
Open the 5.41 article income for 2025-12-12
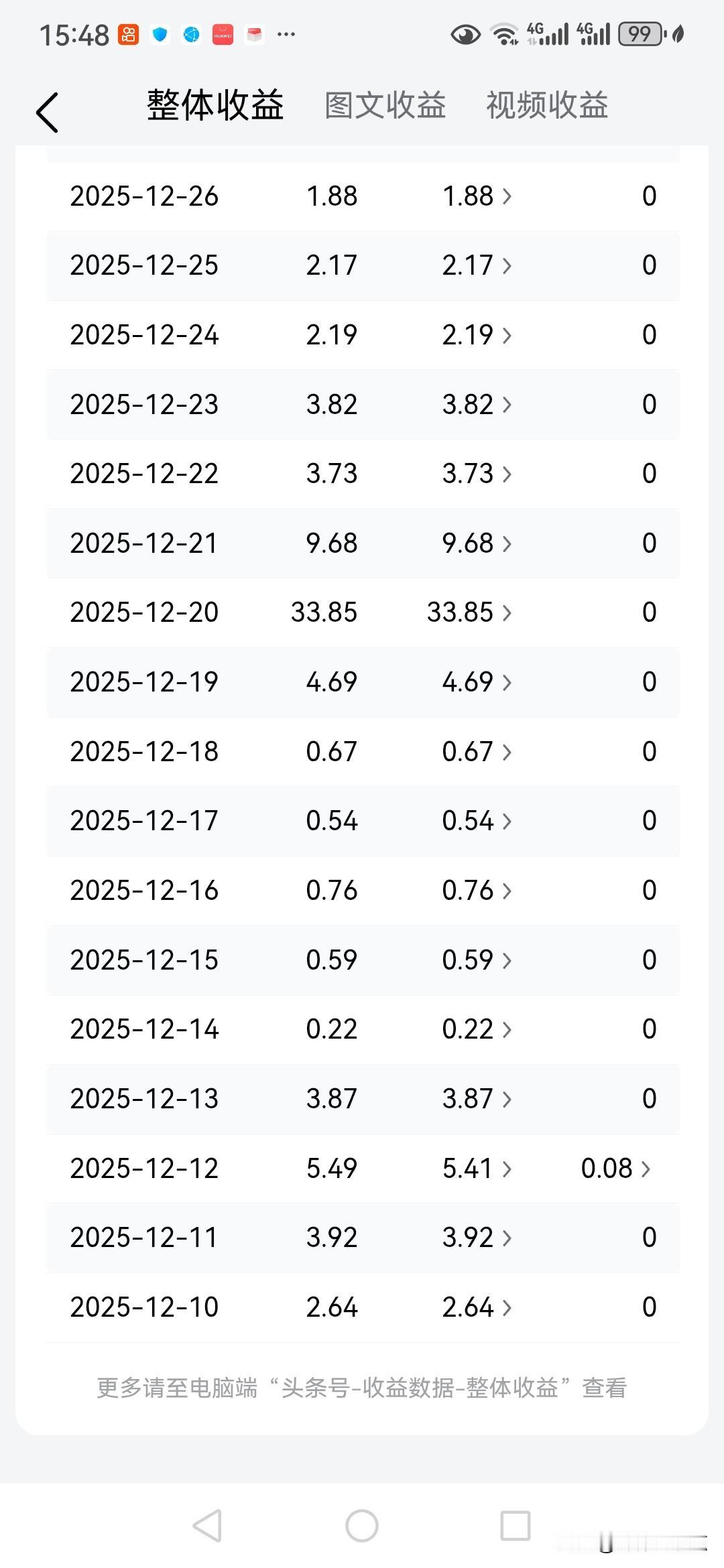tap(477, 1168)
